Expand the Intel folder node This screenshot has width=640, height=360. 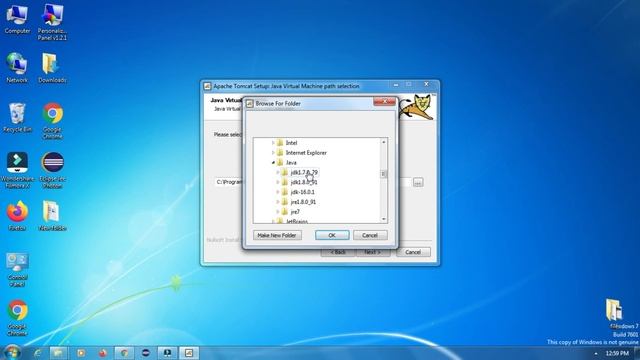coord(273,143)
